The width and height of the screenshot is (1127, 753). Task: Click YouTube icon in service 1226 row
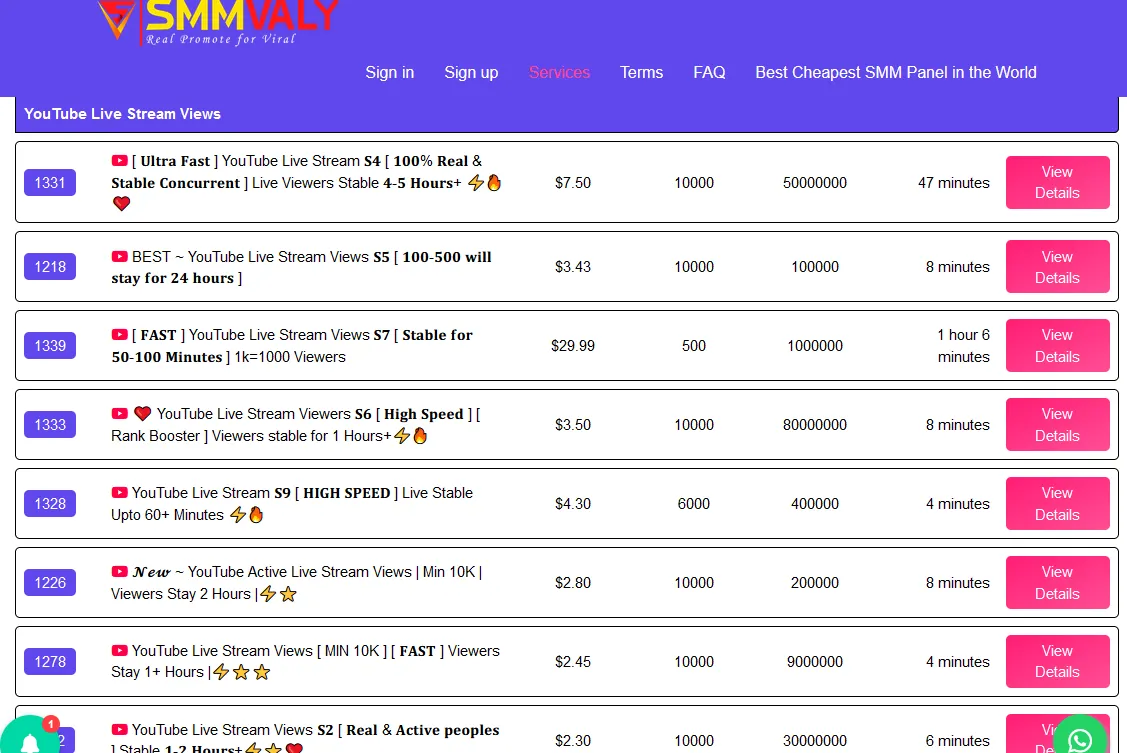[x=119, y=572]
